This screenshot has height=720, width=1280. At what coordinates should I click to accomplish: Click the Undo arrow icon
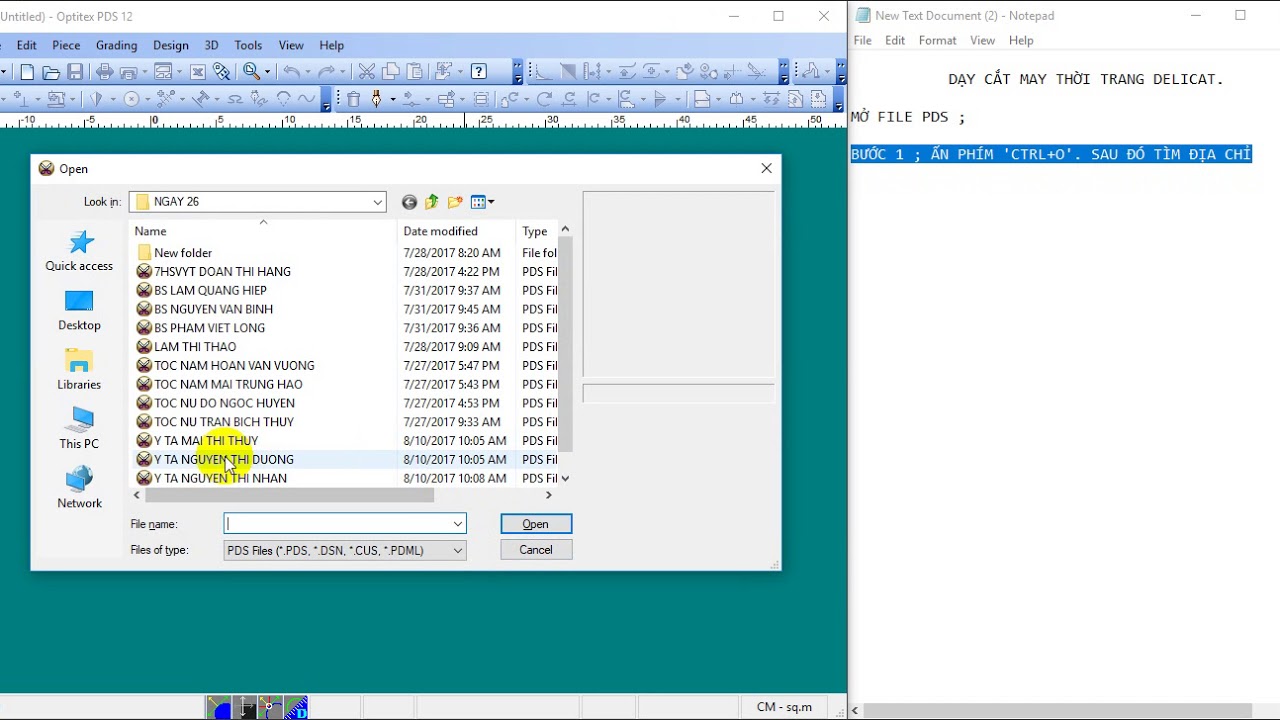294,72
